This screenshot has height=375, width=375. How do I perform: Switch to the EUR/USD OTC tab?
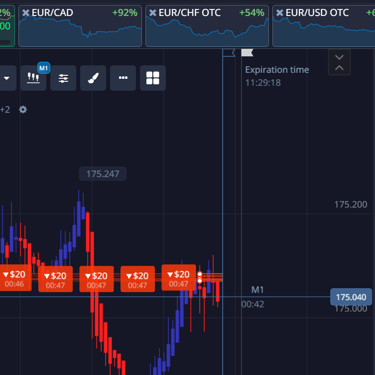pyautogui.click(x=324, y=26)
